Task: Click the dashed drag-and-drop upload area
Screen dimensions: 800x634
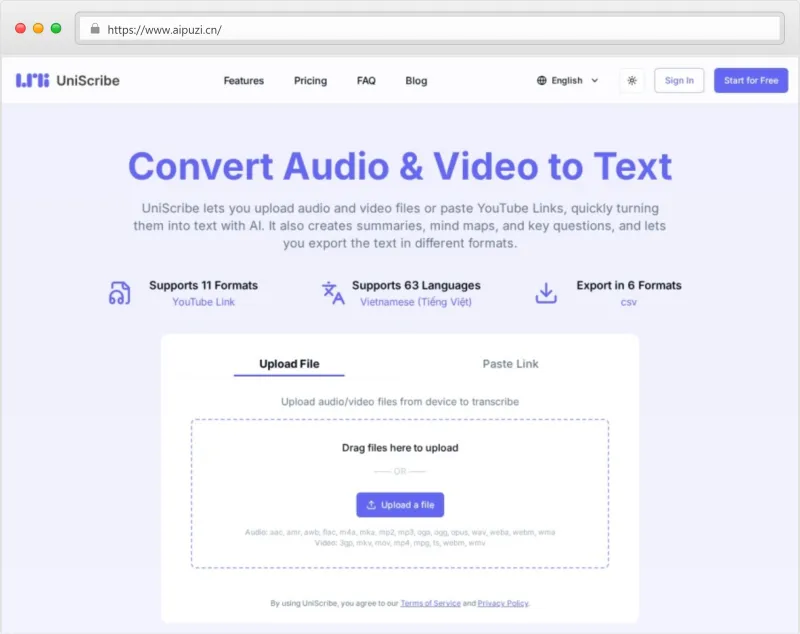Action: coord(400,494)
